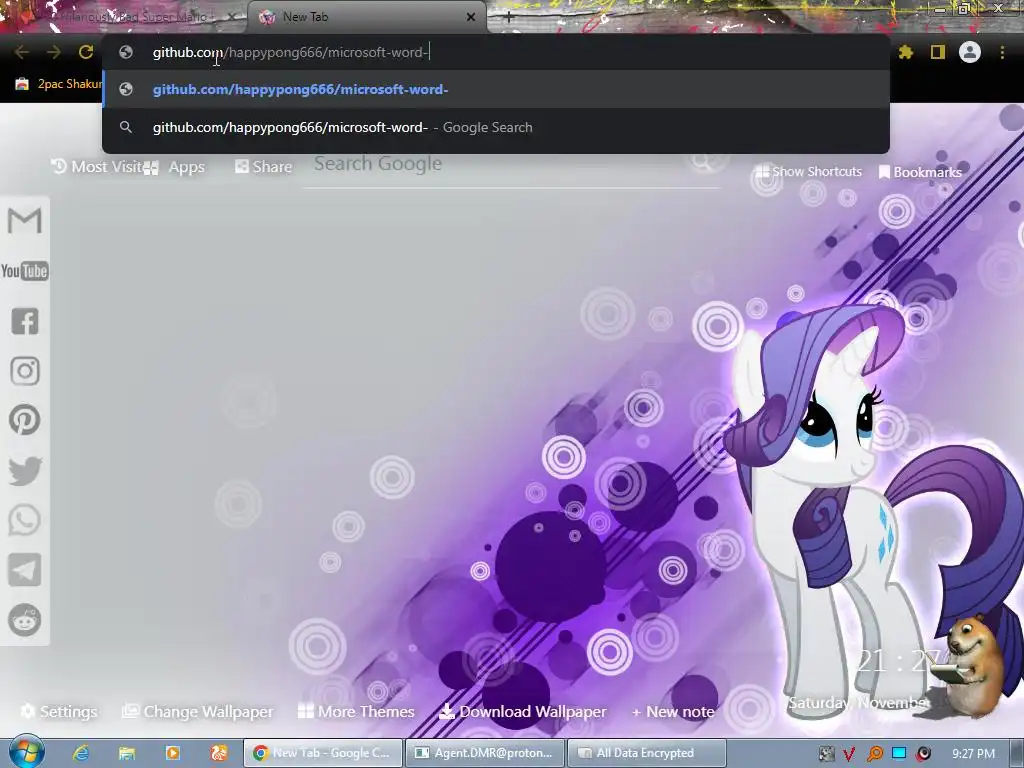Image resolution: width=1024 pixels, height=768 pixels.
Task: Open the Chrome profile avatar
Action: [x=970, y=52]
